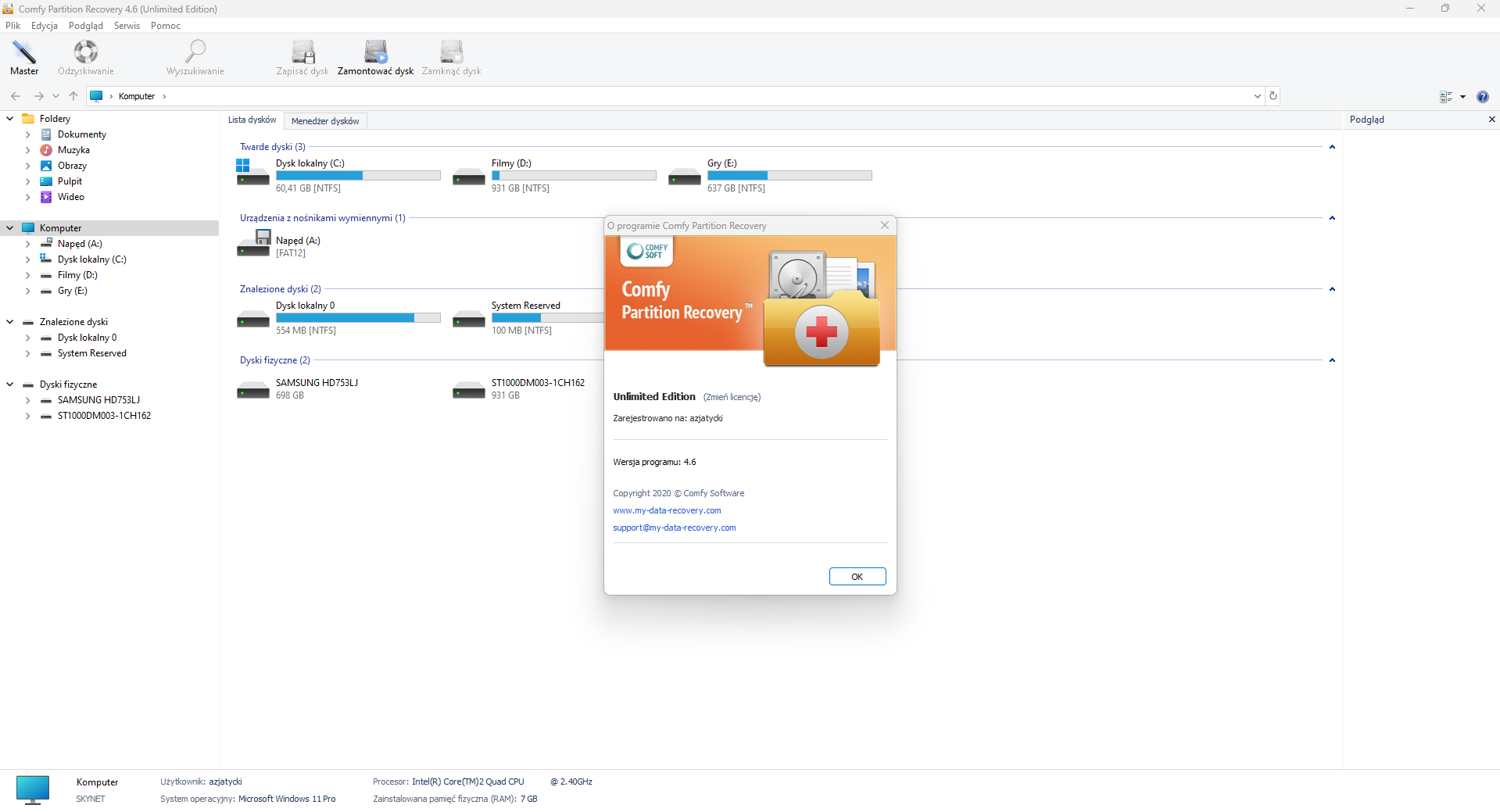Viewport: 1500px width, 812px height.
Task: Open the Serwis menu
Action: pos(127,26)
